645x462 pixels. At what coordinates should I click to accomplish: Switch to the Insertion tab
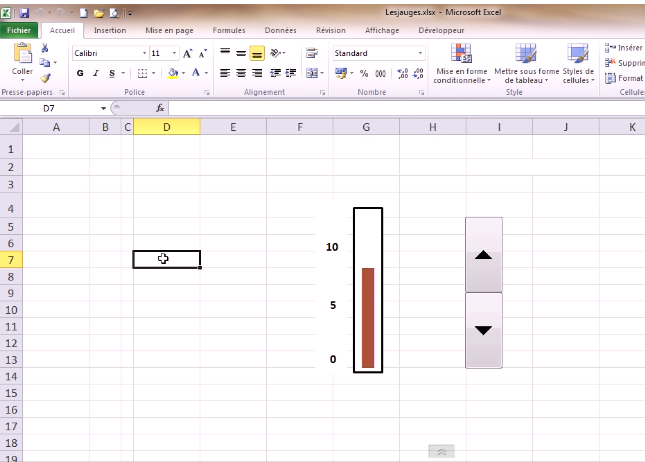pyautogui.click(x=110, y=30)
